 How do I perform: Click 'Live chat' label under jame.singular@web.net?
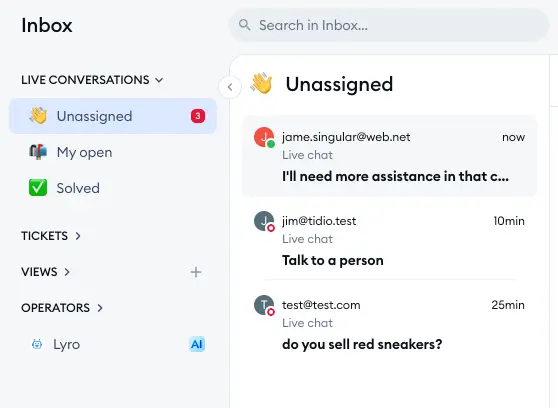click(307, 155)
